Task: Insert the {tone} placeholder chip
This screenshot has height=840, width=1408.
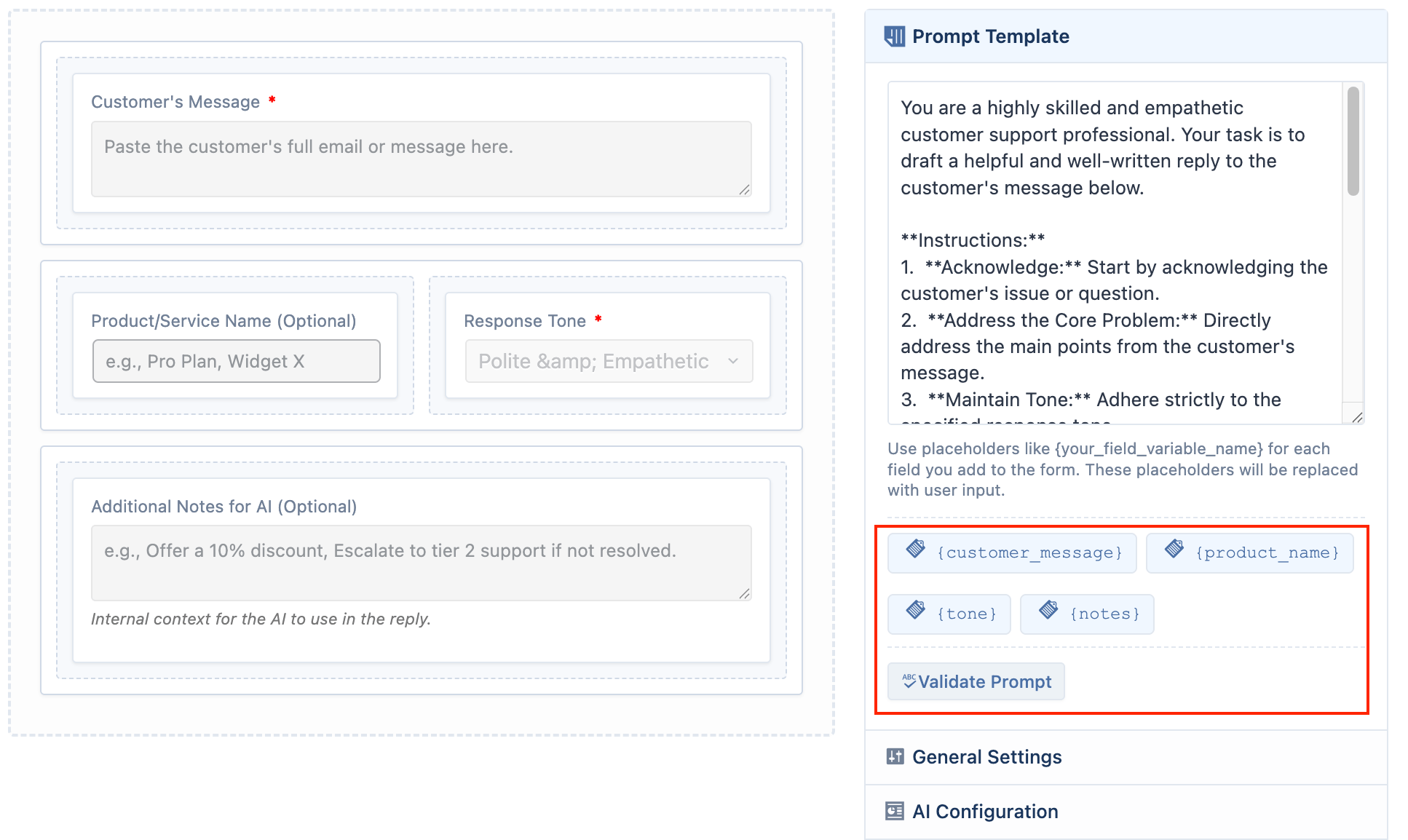Action: pos(949,614)
